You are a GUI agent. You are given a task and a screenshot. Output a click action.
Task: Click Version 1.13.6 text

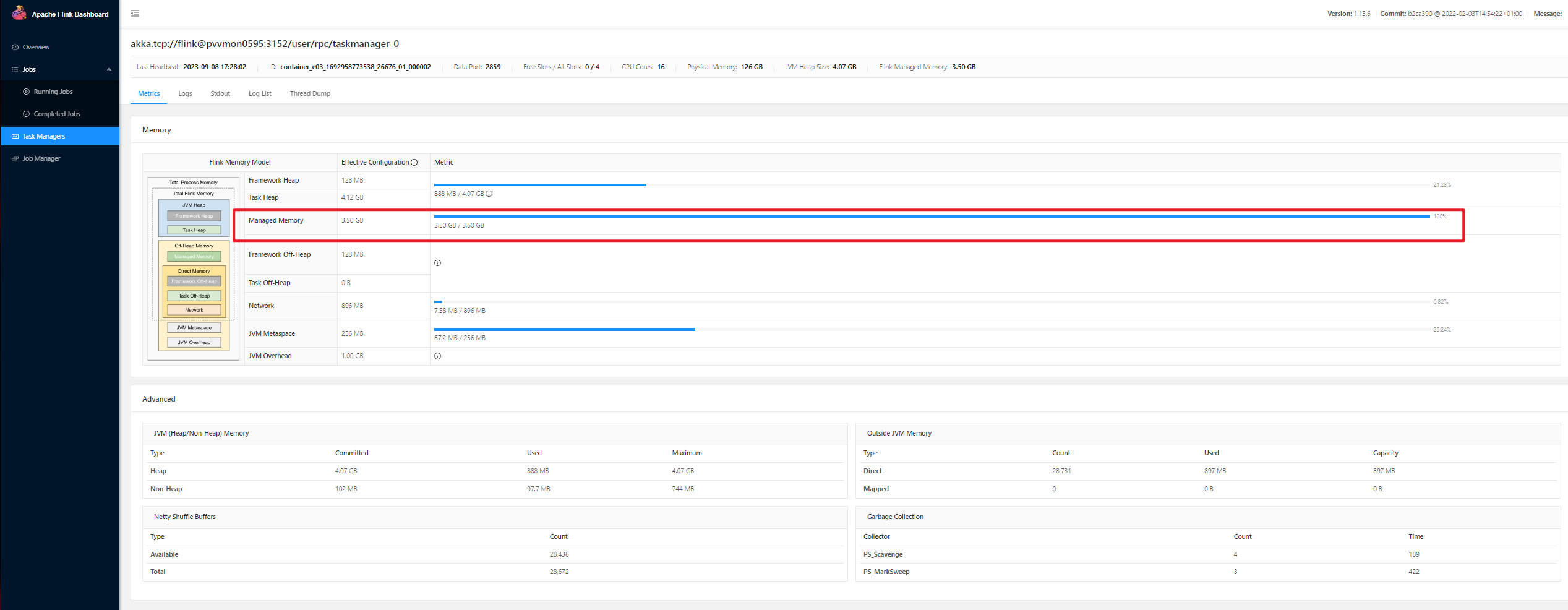pyautogui.click(x=1348, y=14)
